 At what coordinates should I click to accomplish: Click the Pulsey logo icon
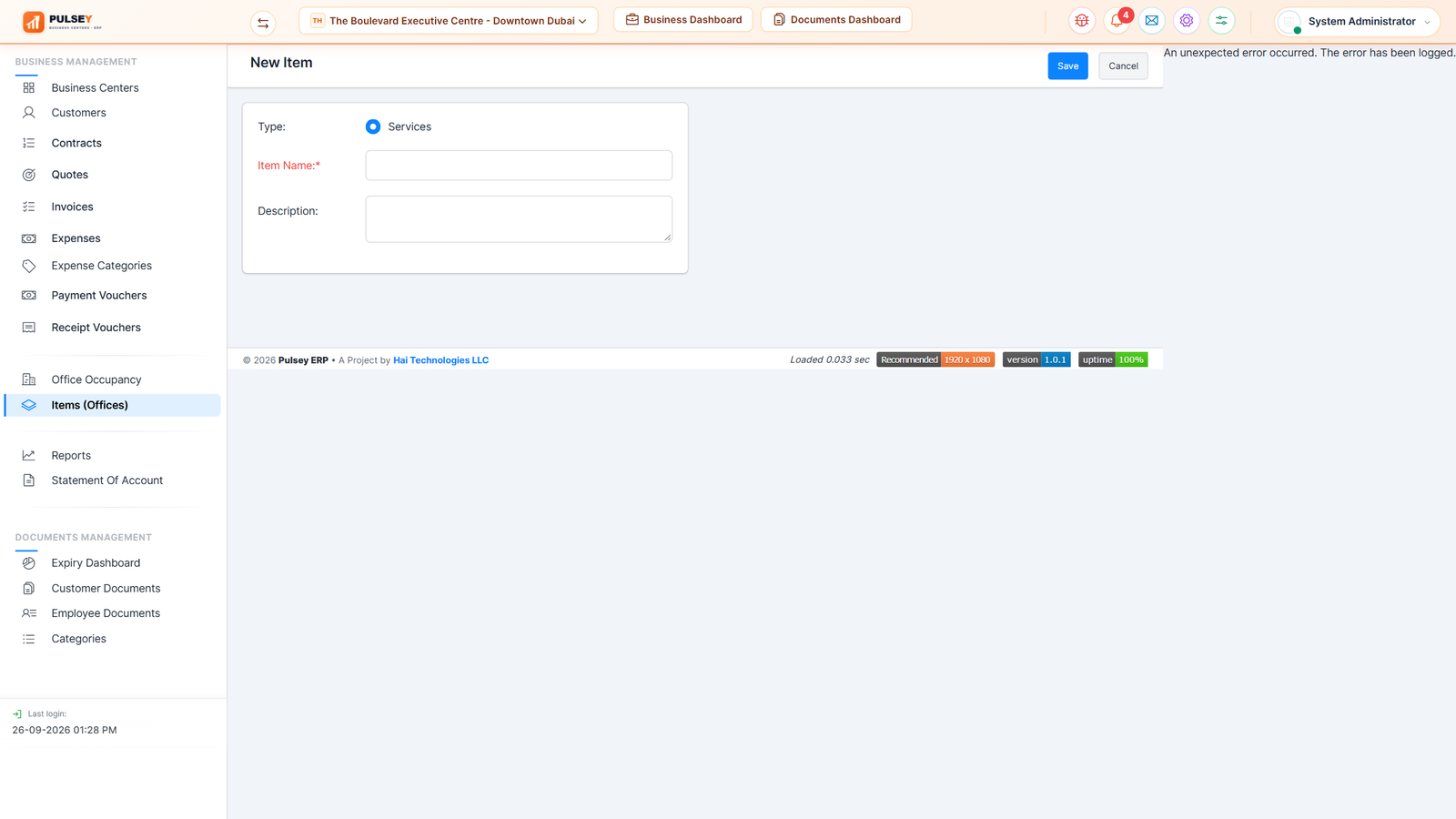(x=34, y=21)
